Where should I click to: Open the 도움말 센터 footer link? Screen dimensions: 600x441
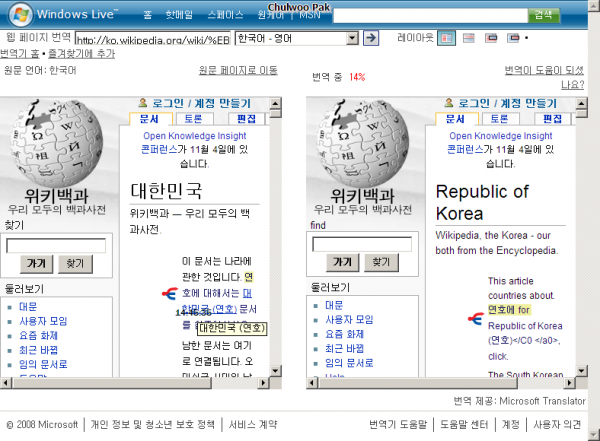pos(464,425)
